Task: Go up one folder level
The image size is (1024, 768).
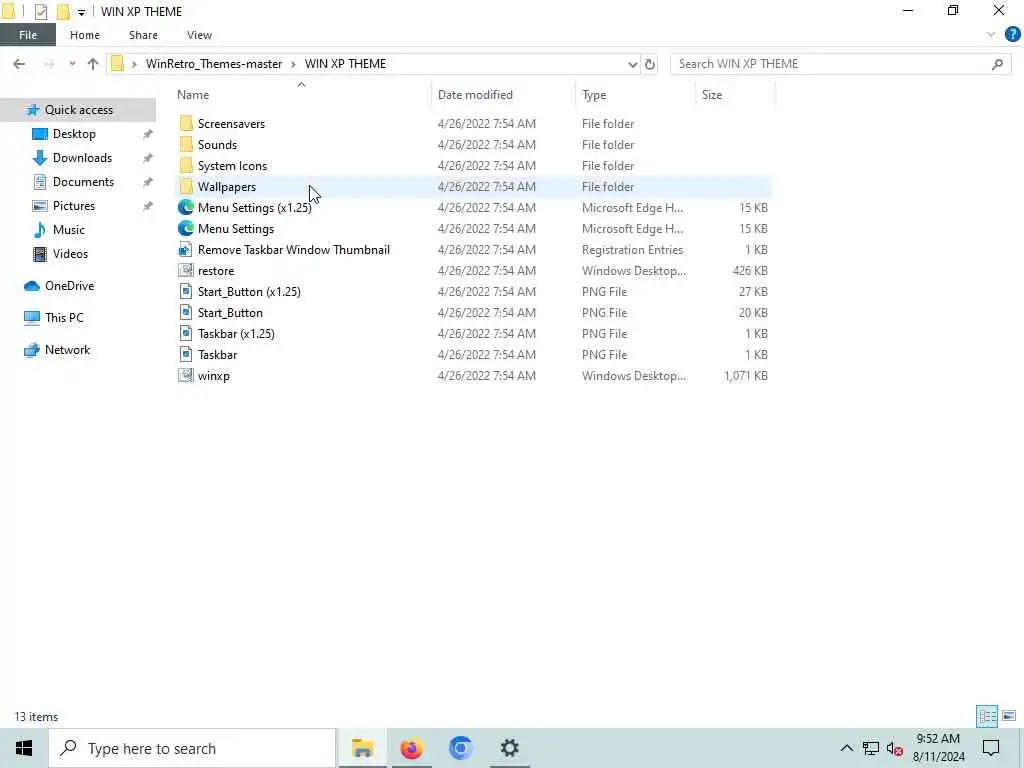Action: click(93, 64)
